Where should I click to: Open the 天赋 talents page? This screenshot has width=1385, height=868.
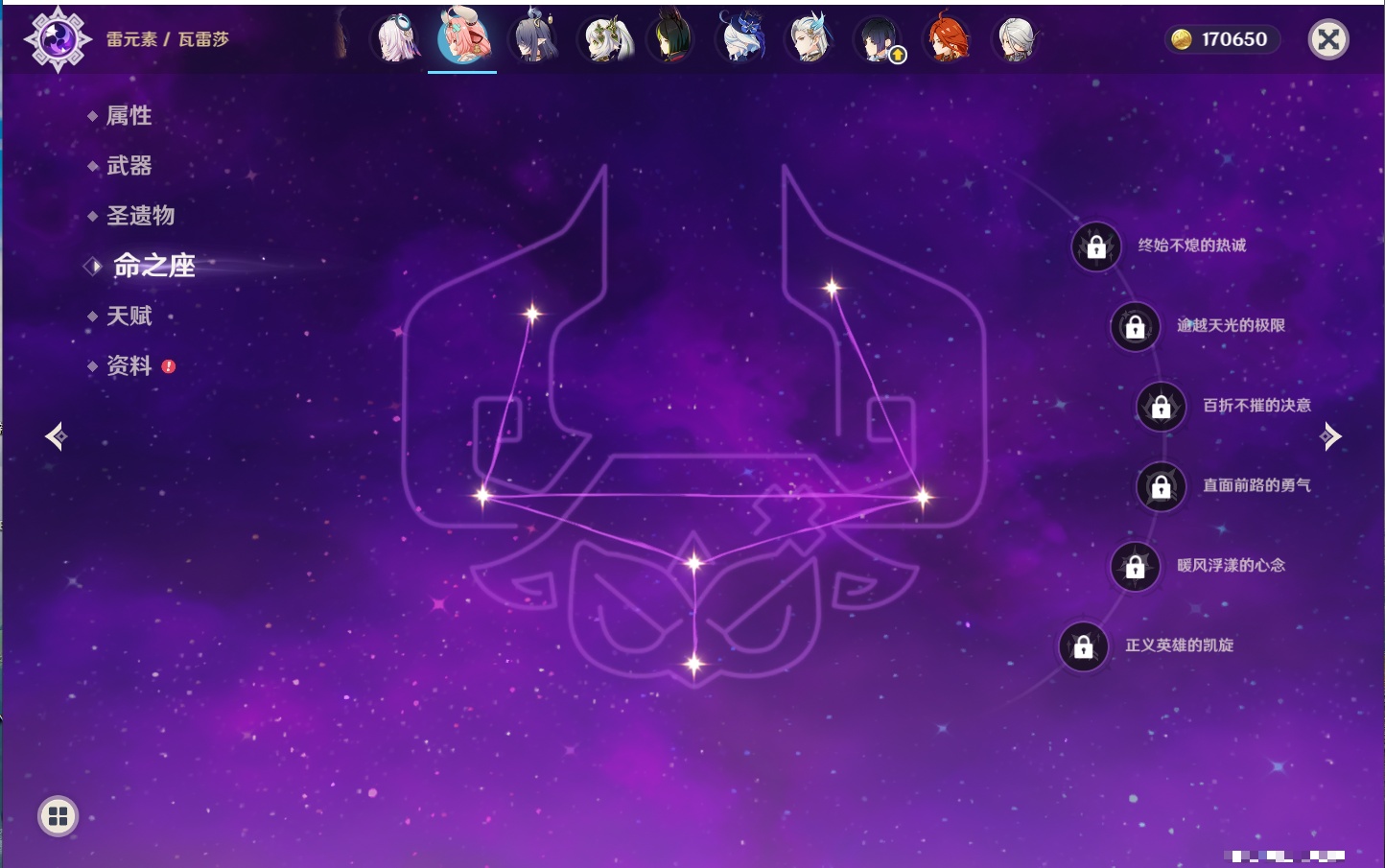(x=129, y=316)
